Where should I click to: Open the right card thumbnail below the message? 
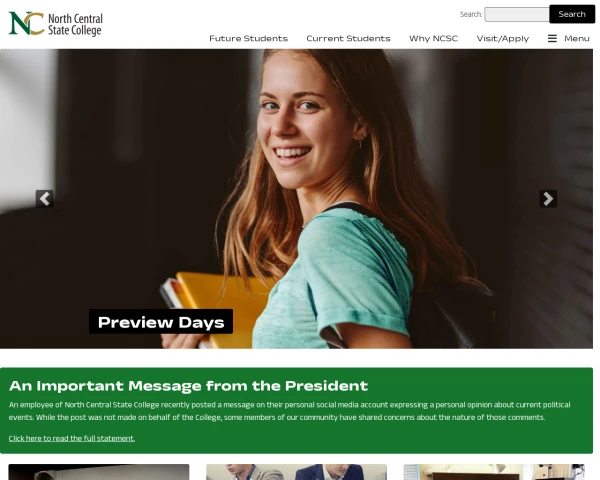(494, 472)
